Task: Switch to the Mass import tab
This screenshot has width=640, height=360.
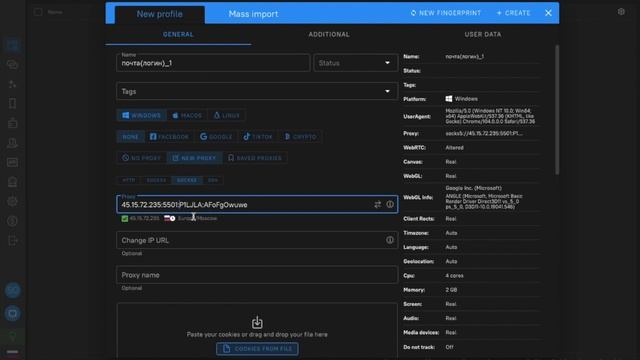Action: coord(253,14)
